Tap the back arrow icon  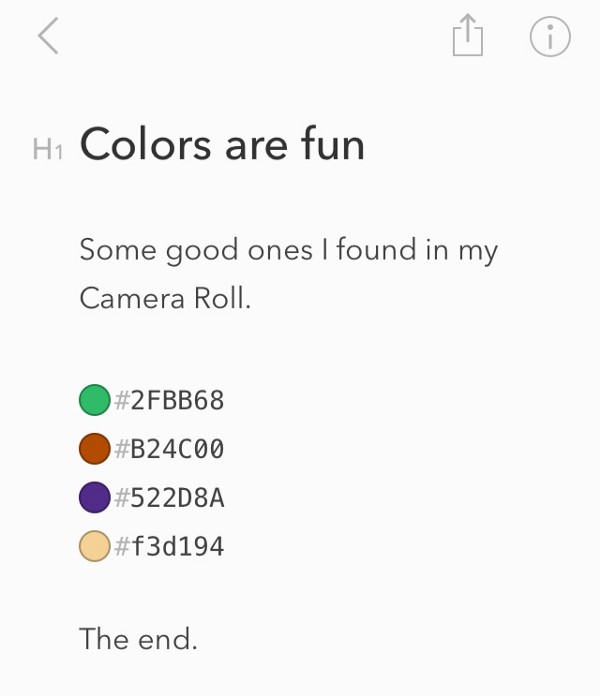(47, 37)
